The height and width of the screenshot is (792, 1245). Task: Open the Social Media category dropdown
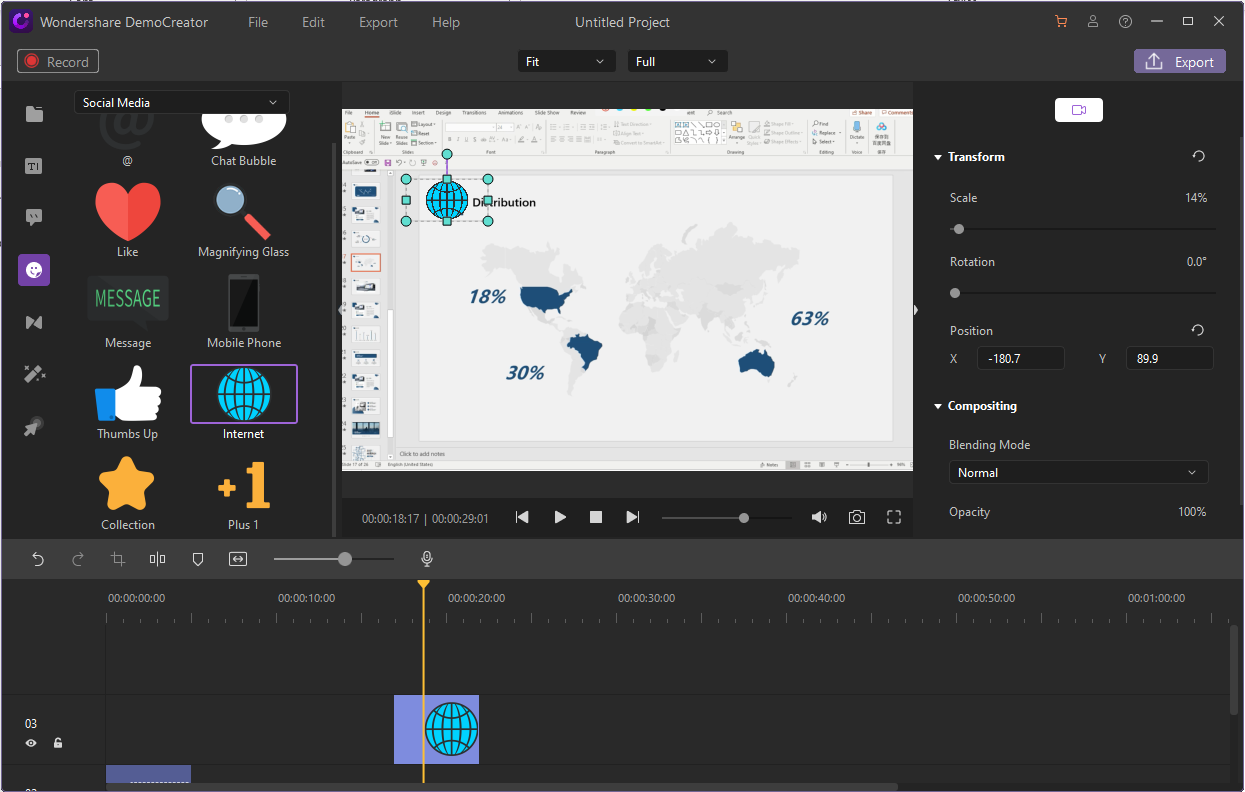(181, 103)
